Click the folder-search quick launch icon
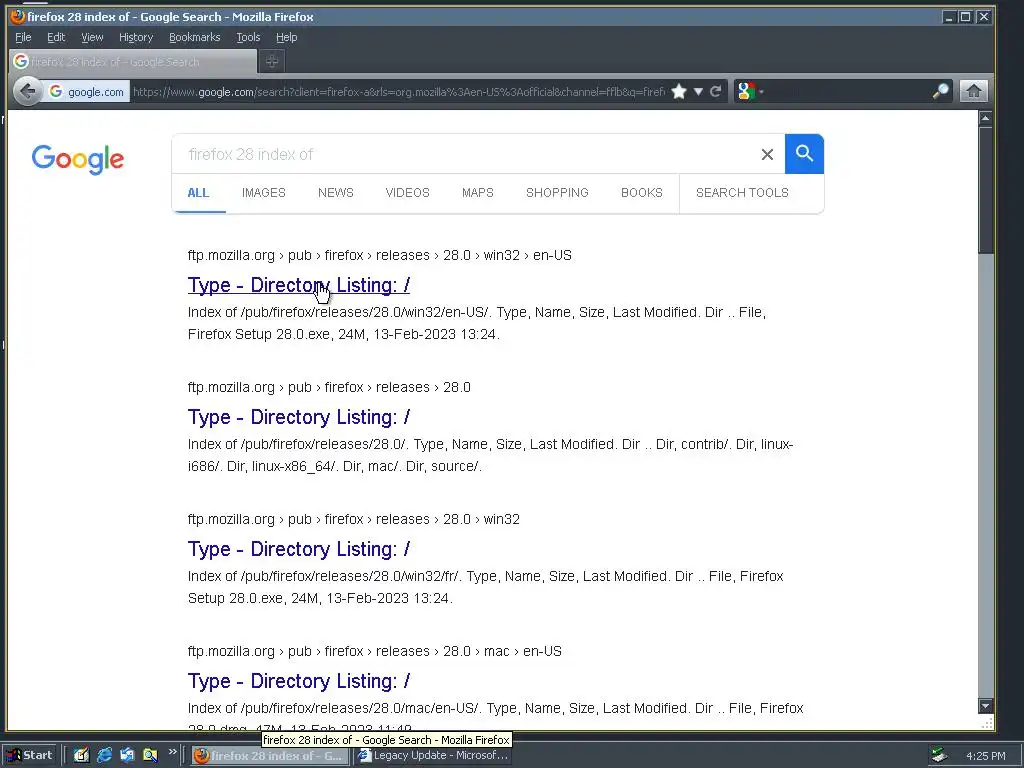 pos(150,755)
